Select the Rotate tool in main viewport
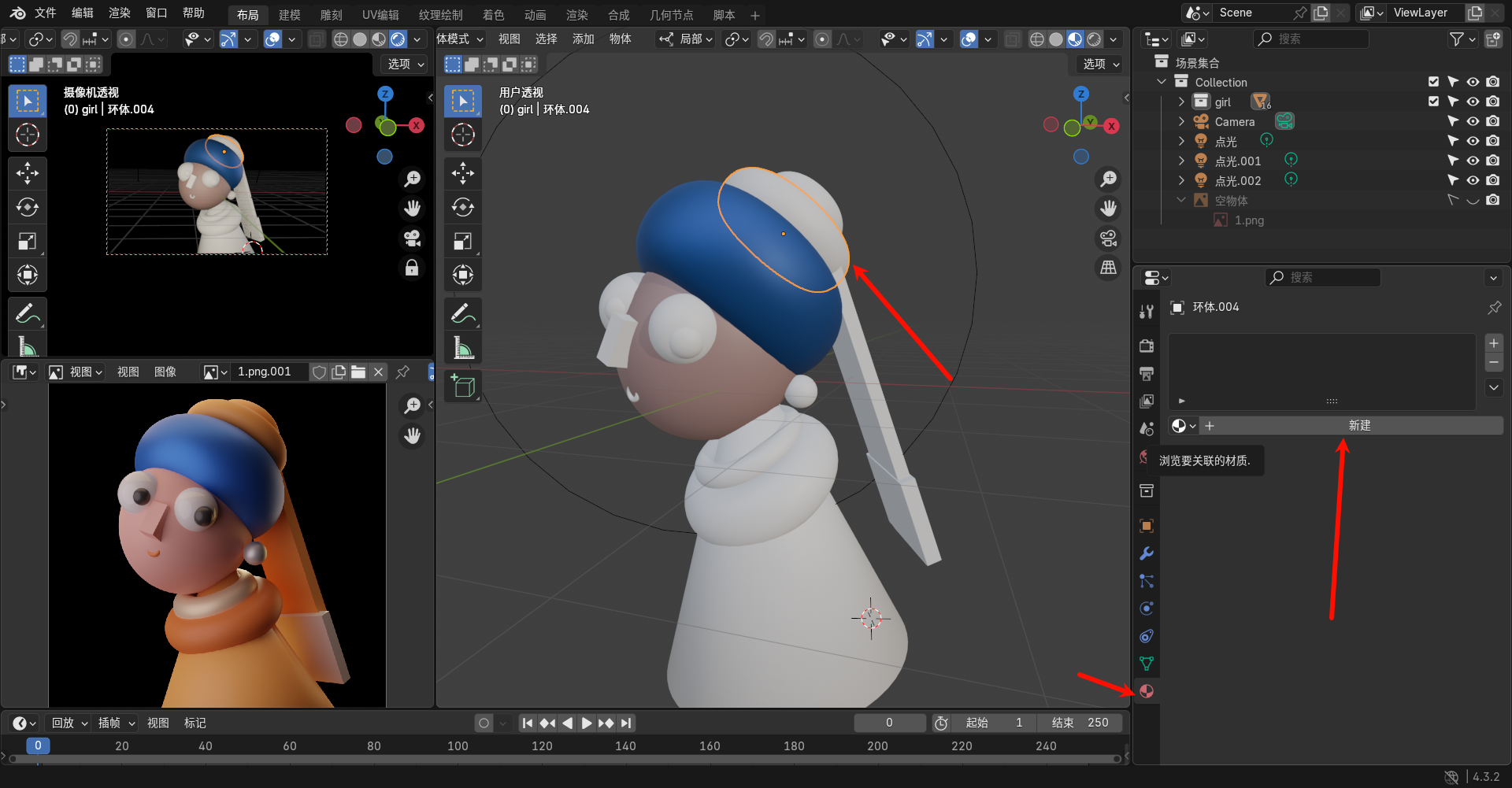This screenshot has width=1512, height=788. pos(462,207)
